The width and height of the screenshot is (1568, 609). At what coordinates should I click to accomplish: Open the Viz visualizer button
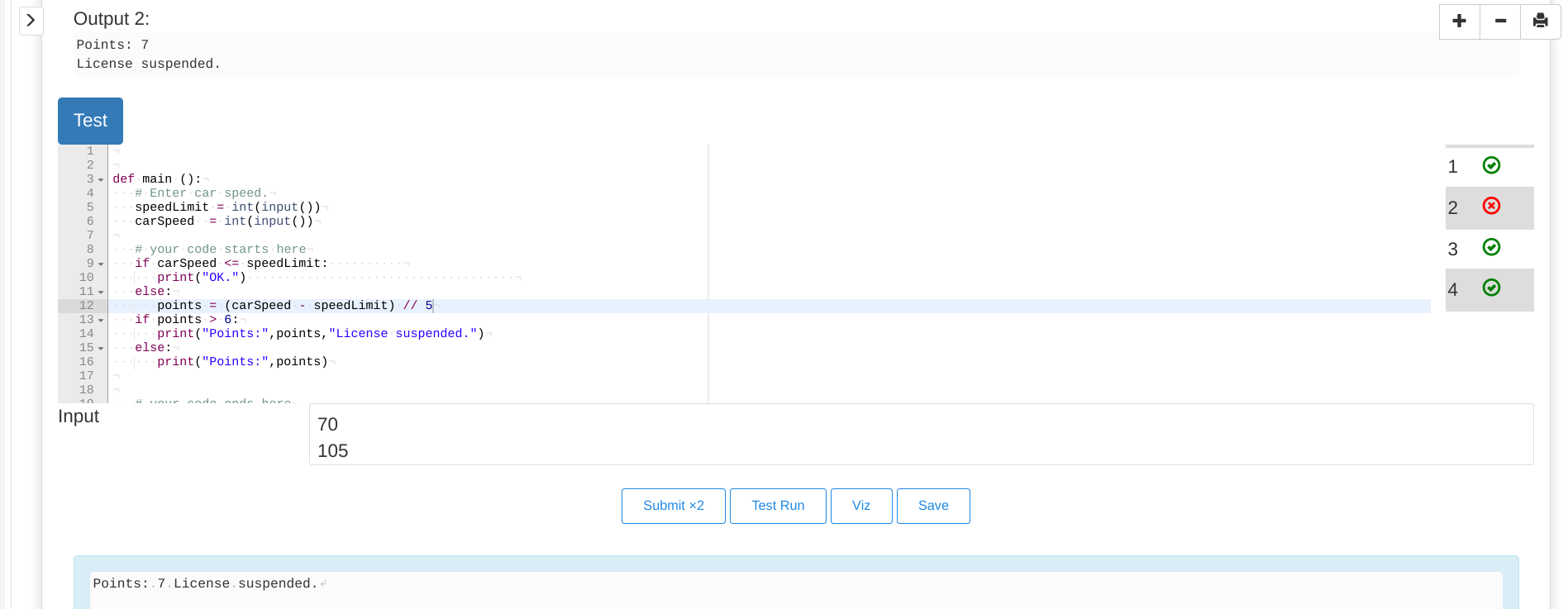pyautogui.click(x=861, y=506)
